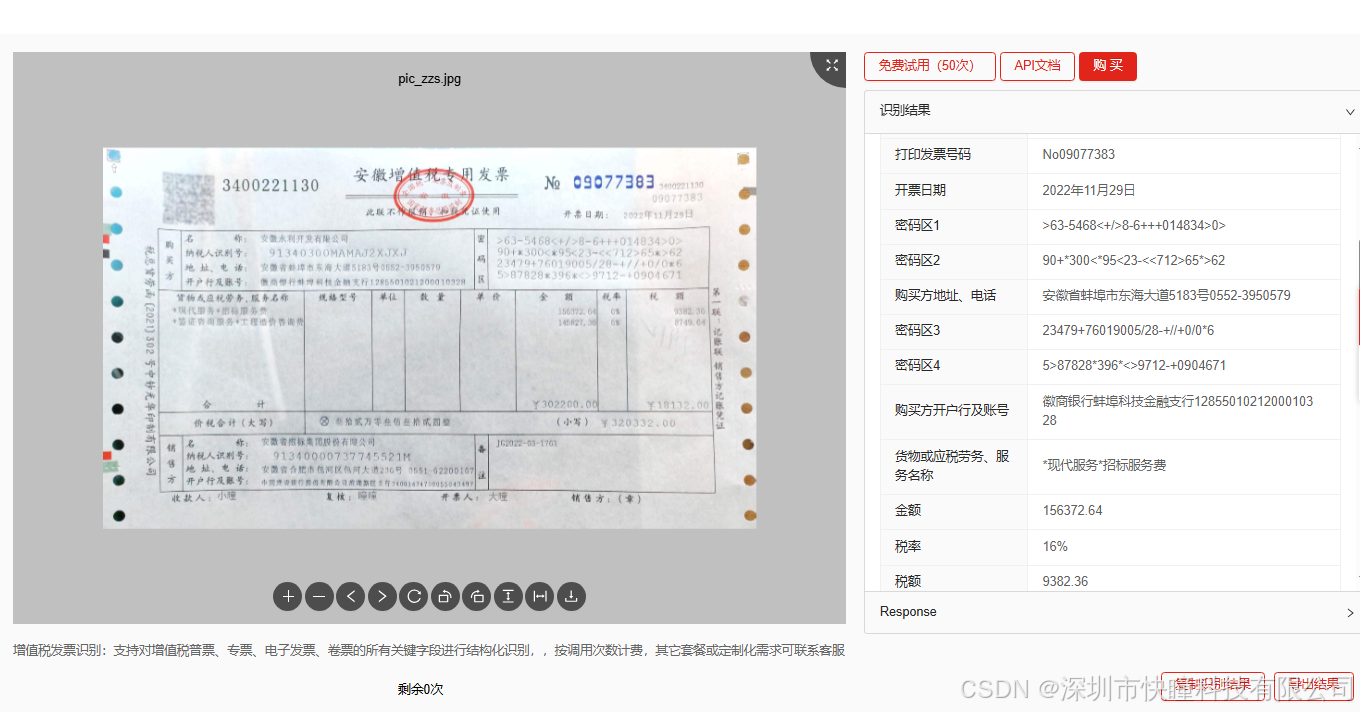The image size is (1360, 712).
Task: Go to previous image with left arrow
Action: (351, 597)
